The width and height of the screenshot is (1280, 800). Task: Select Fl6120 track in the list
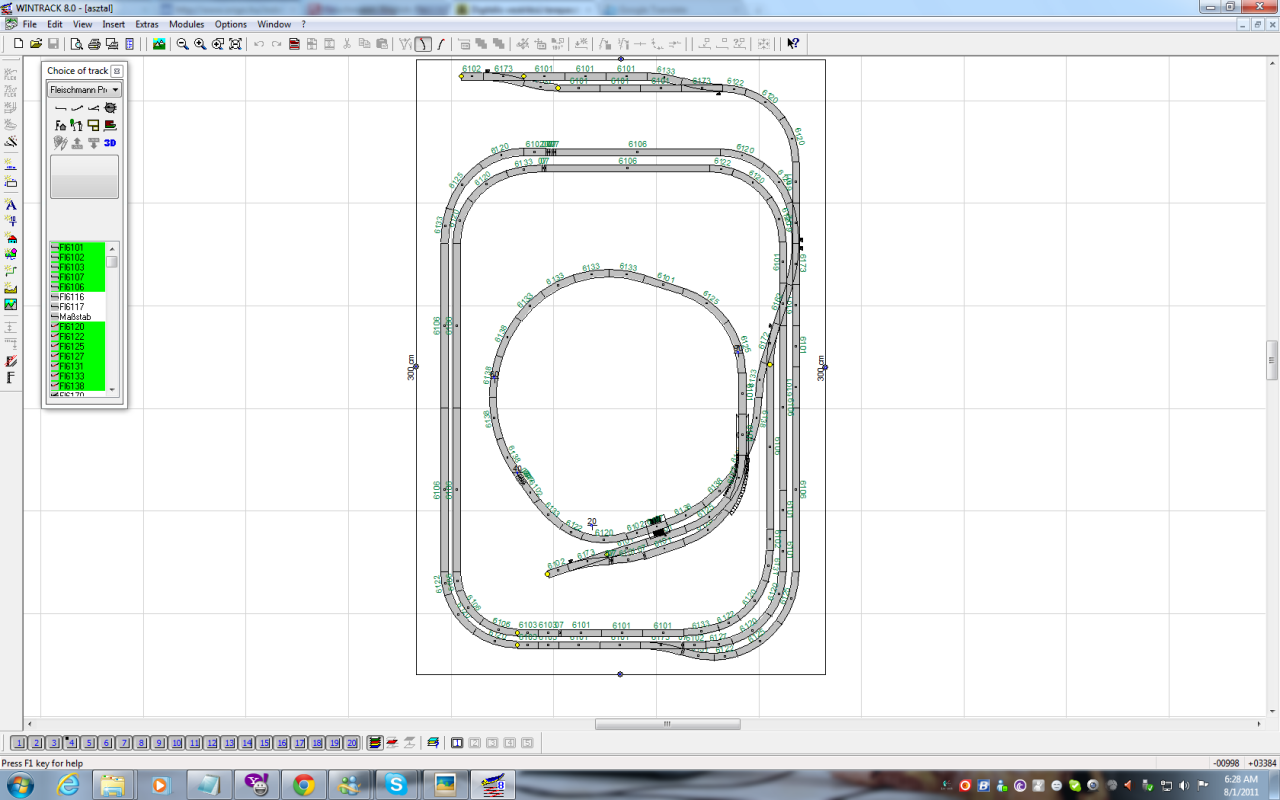[72, 327]
